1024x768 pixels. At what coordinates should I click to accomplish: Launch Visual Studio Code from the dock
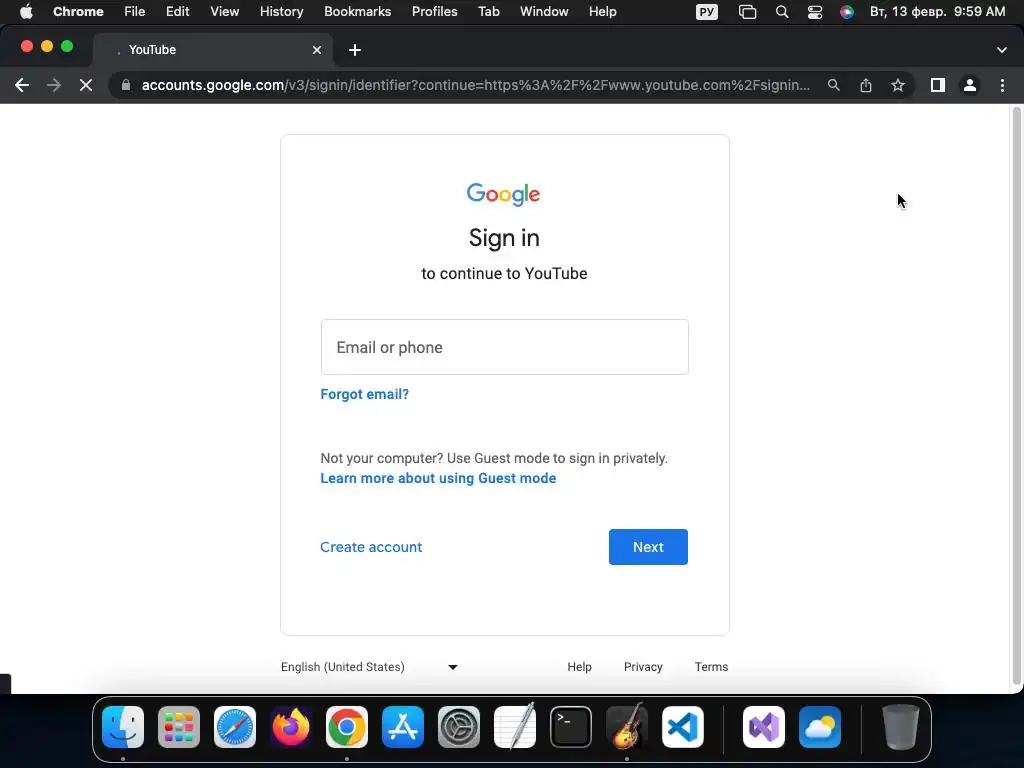pyautogui.click(x=682, y=727)
